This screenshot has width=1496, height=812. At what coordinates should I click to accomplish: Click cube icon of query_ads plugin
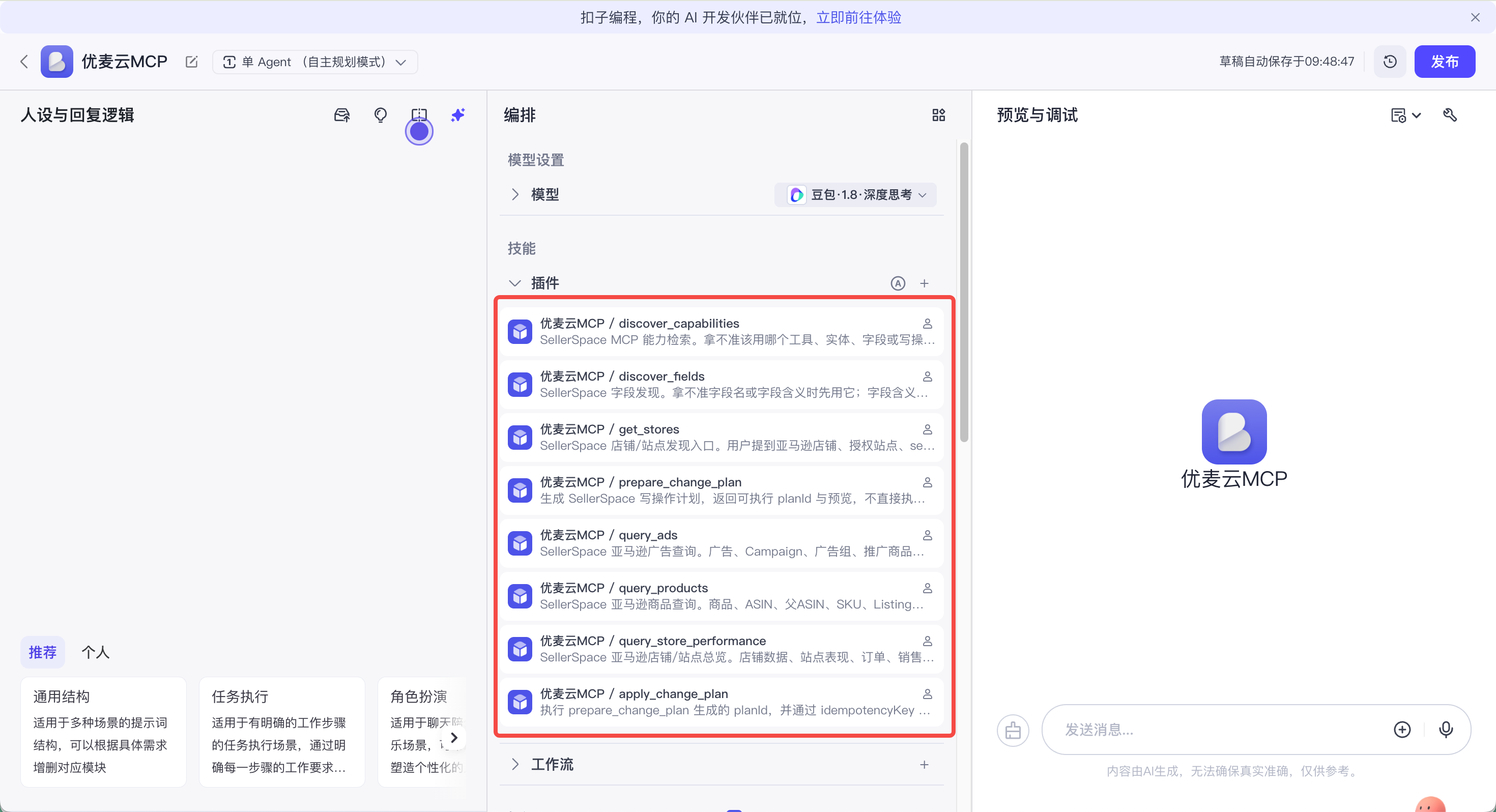point(520,543)
